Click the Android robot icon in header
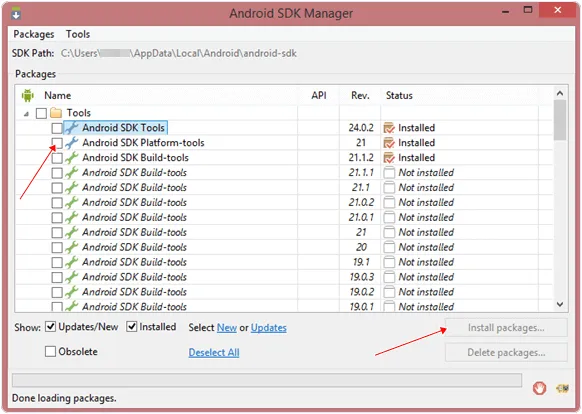Viewport: 582px width, 414px height. point(28,95)
